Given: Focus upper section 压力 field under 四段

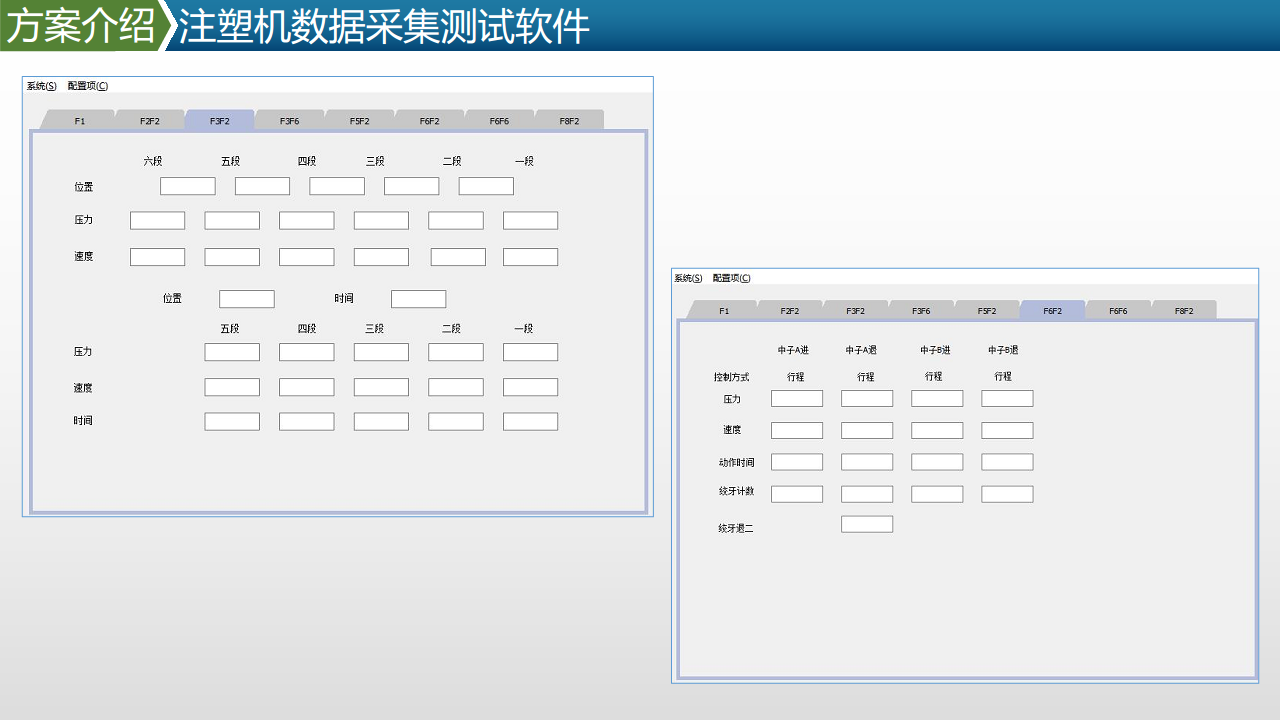Looking at the screenshot, I should [x=307, y=221].
